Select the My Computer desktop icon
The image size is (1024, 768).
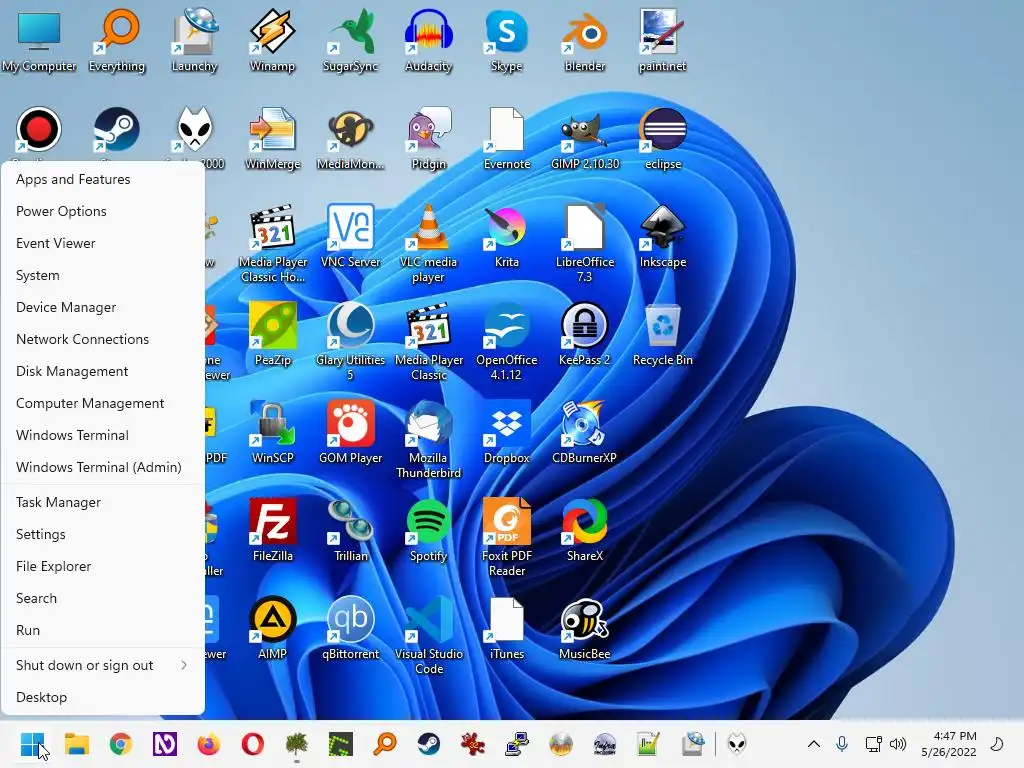click(39, 40)
